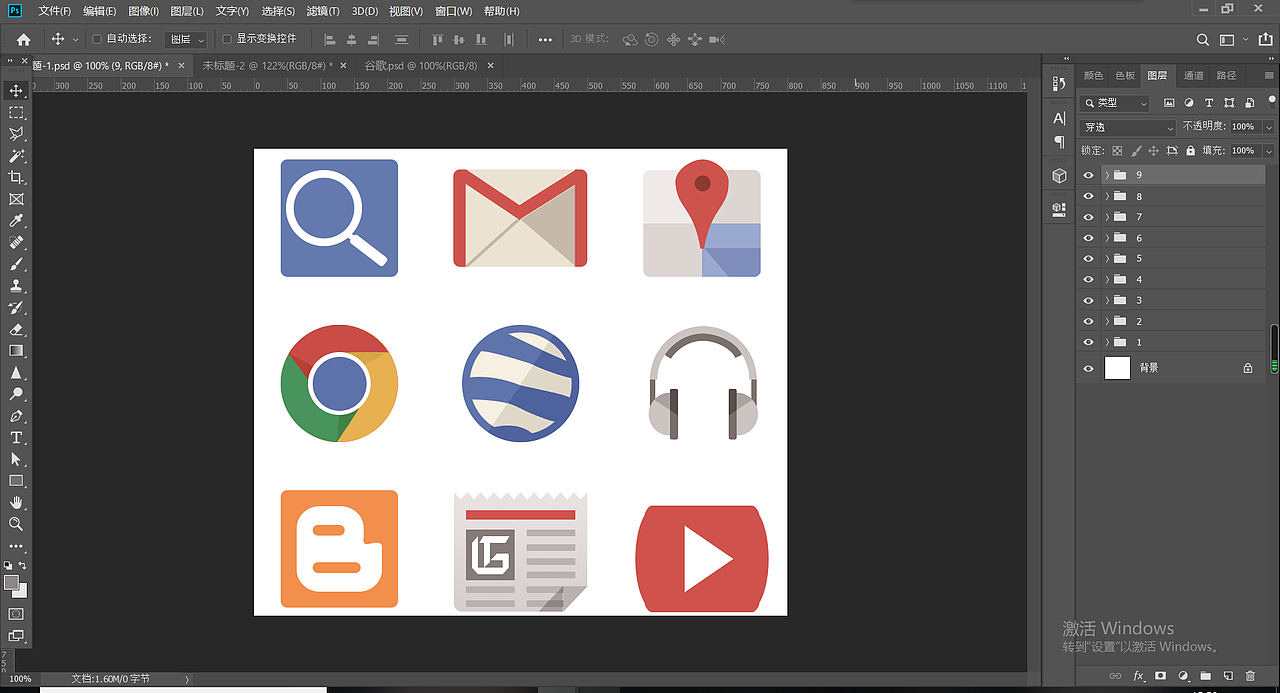Select the Sharpen/Blur tool
This screenshot has height=693, width=1280.
point(16,373)
